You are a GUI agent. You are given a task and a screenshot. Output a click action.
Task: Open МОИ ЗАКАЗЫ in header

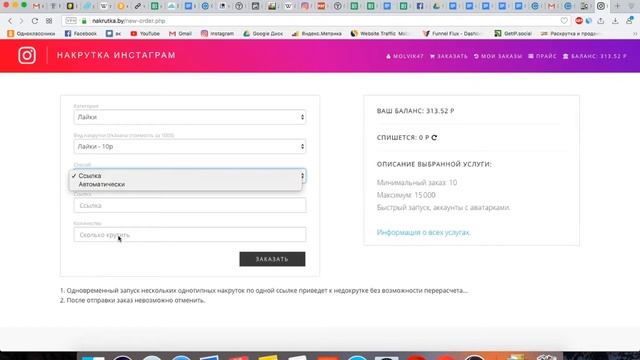[498, 56]
